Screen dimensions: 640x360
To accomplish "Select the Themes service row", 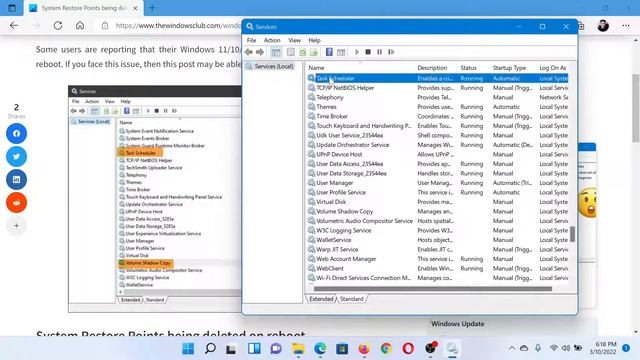I will [x=438, y=107].
